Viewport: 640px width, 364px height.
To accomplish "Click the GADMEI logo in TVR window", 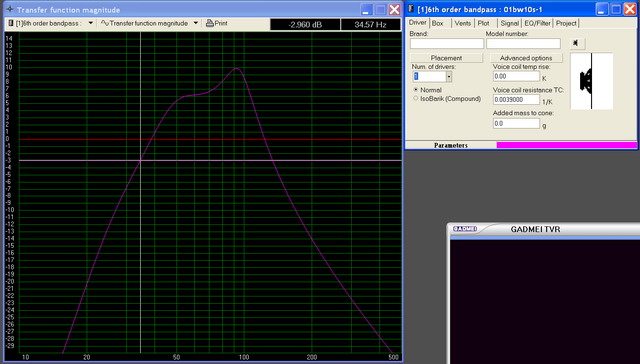I will (x=465, y=229).
